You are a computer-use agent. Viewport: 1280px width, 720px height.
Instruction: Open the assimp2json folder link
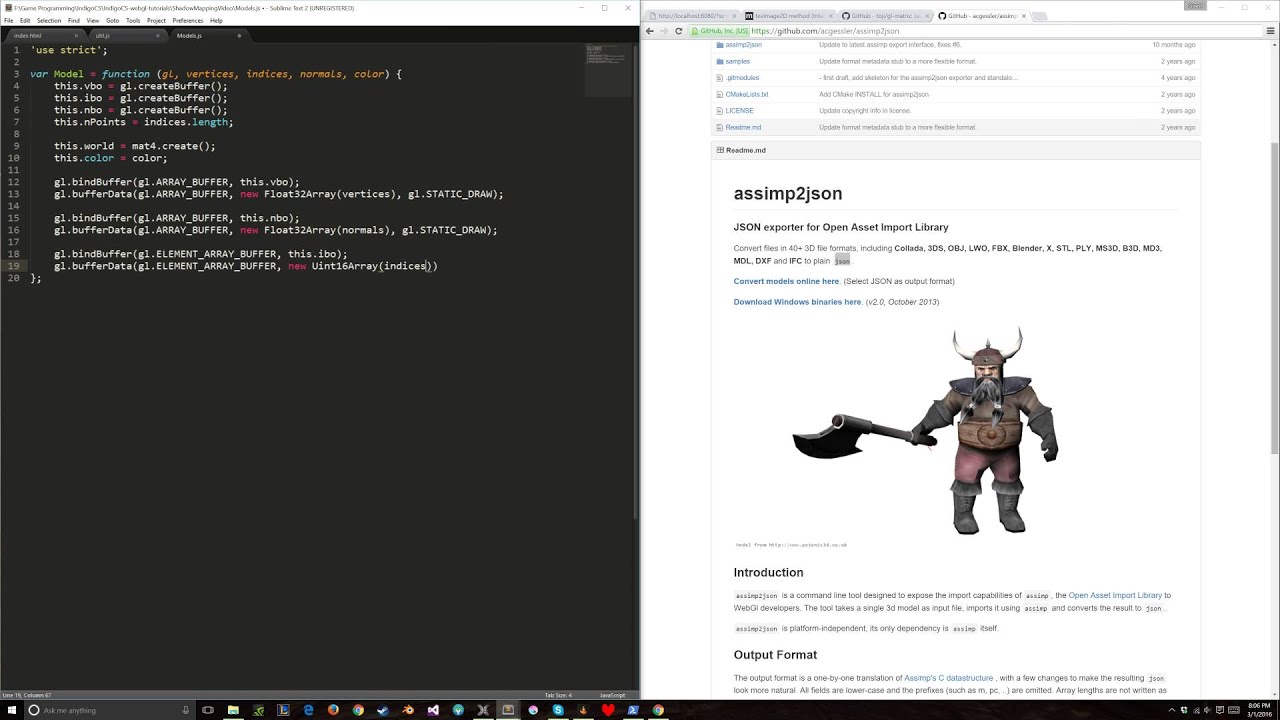click(x=743, y=45)
